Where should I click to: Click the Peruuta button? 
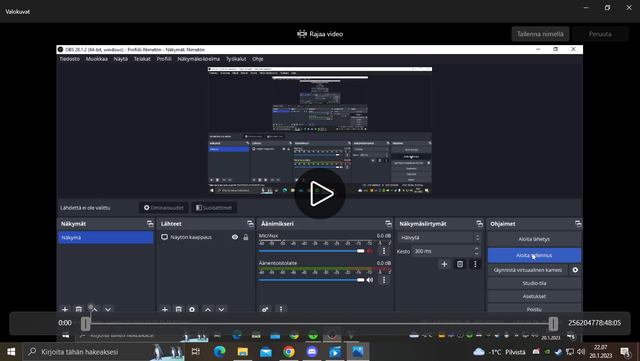click(600, 34)
